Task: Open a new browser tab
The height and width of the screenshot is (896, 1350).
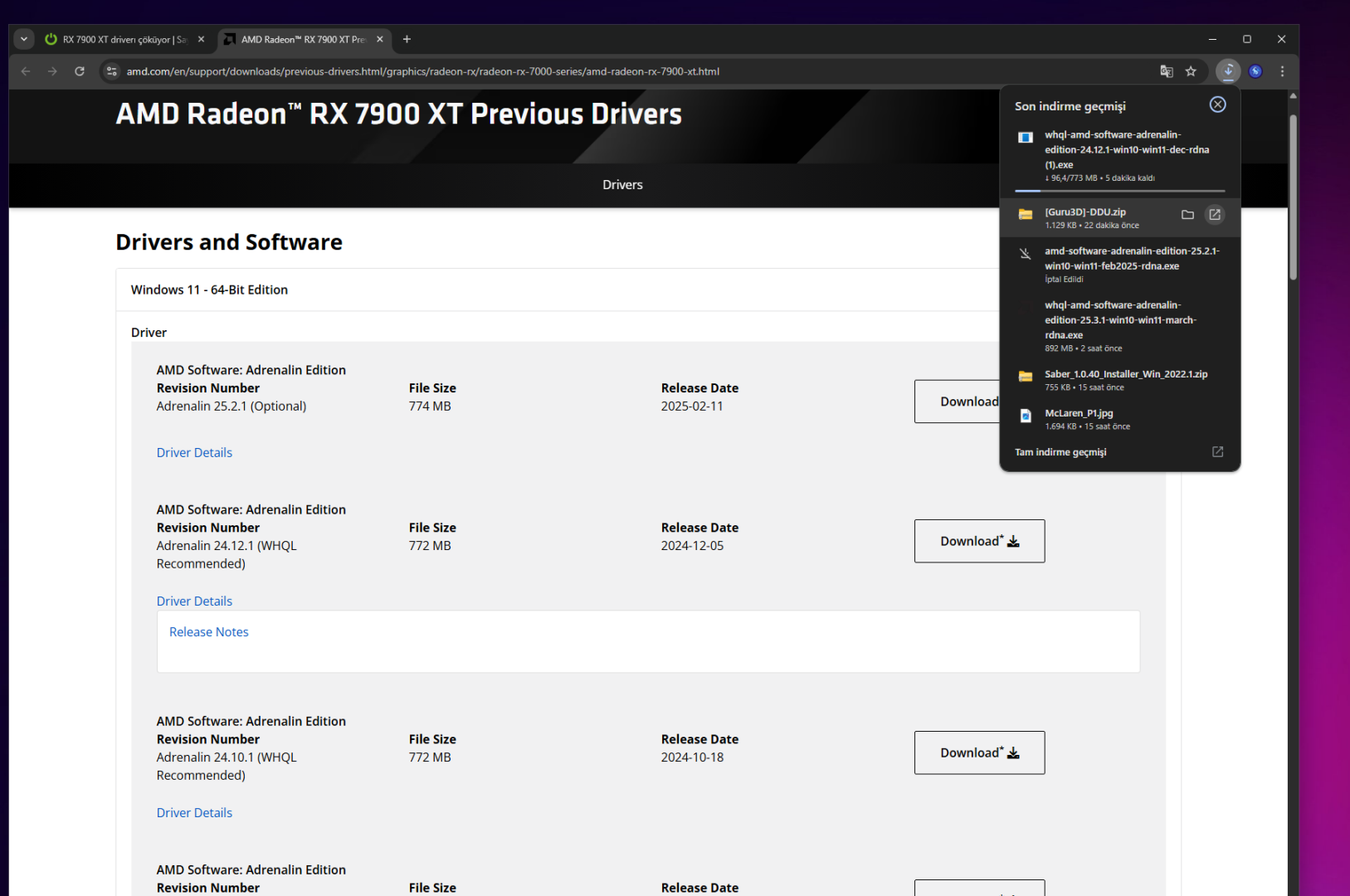Action: 407,39
